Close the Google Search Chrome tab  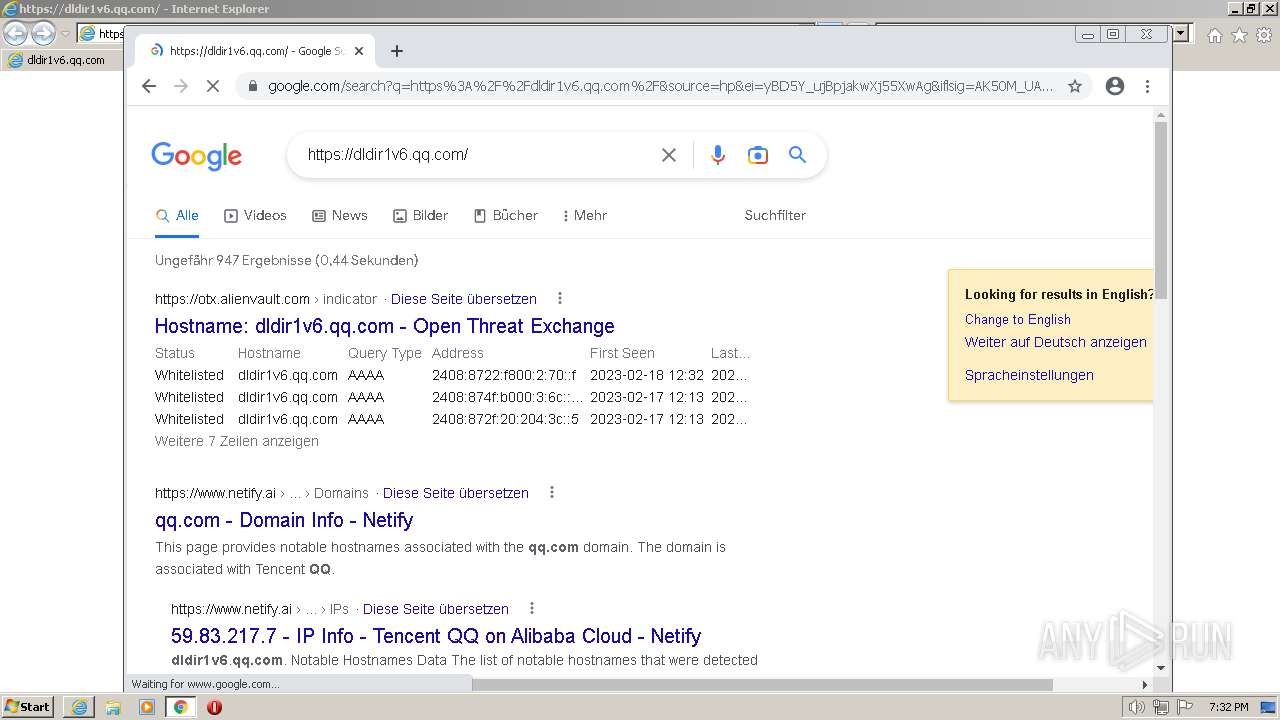(x=359, y=51)
